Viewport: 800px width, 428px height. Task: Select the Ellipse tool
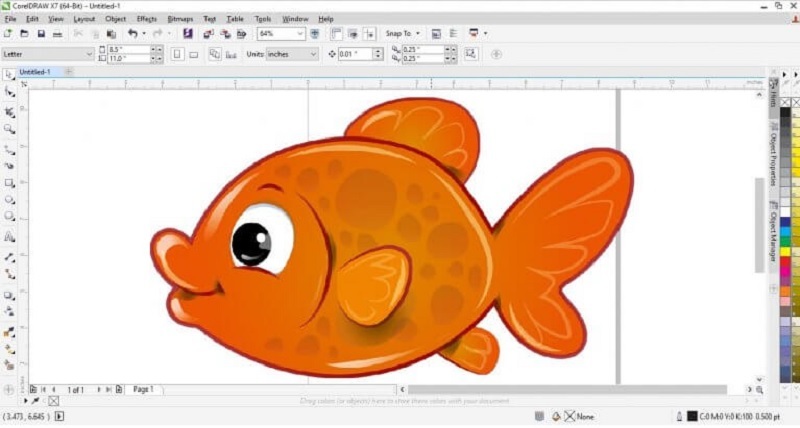point(9,200)
